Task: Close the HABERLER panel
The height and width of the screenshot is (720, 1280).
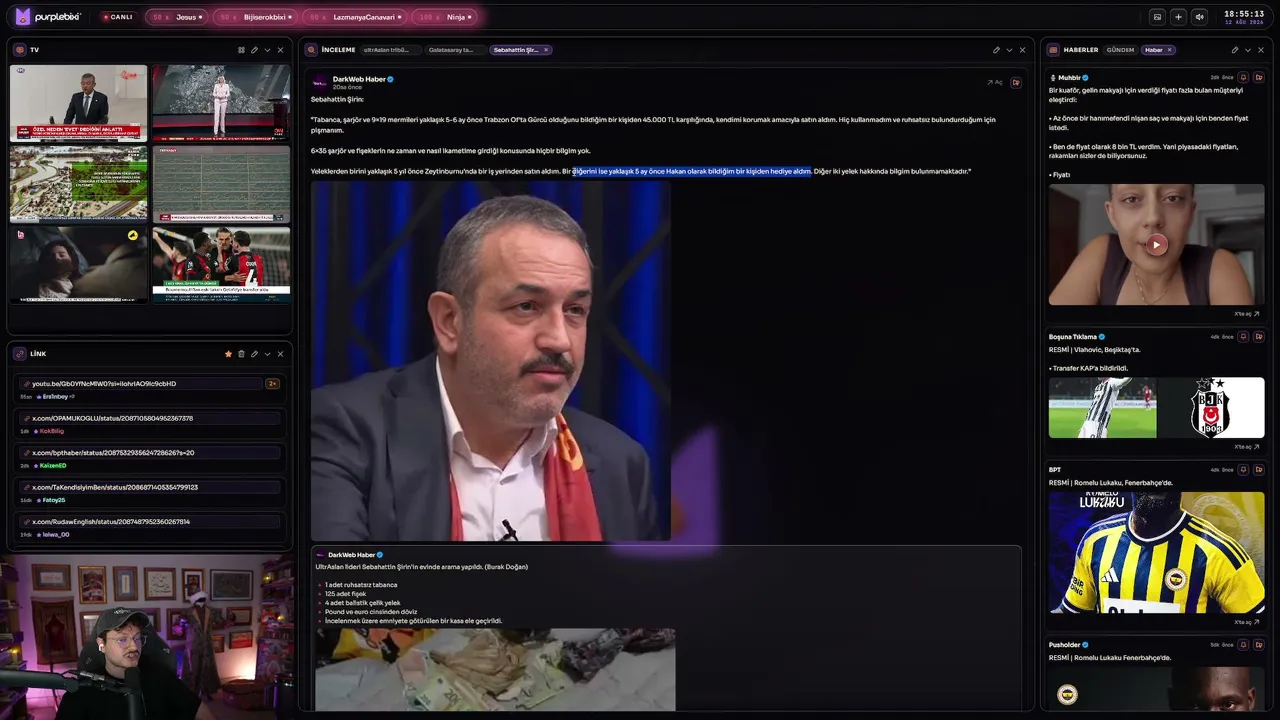Action: tap(1260, 50)
